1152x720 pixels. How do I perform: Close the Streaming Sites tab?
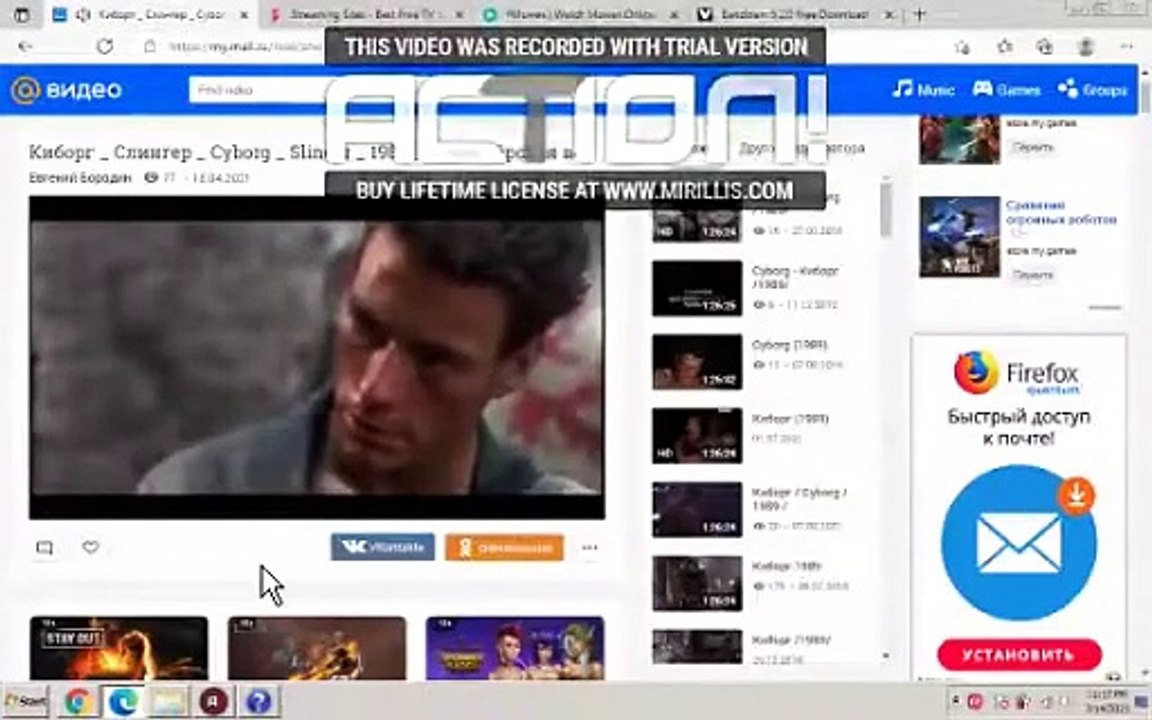click(458, 15)
